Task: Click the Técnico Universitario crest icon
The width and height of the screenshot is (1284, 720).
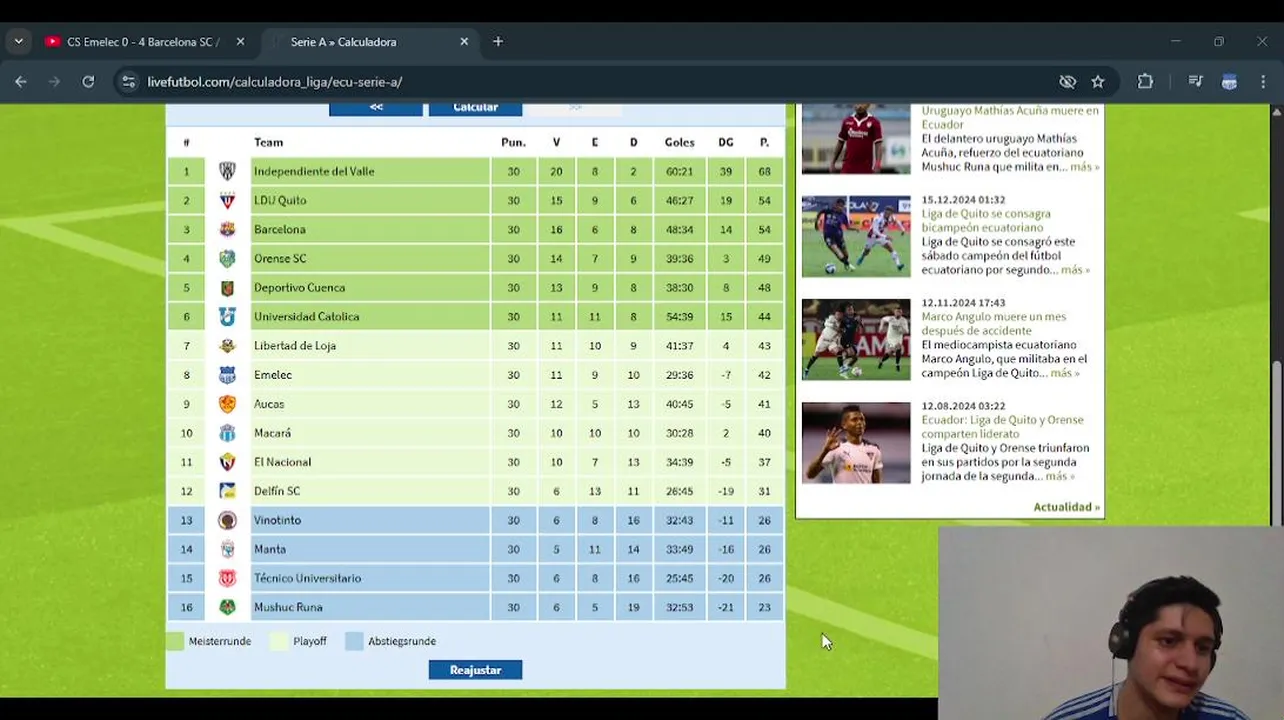Action: [227, 578]
